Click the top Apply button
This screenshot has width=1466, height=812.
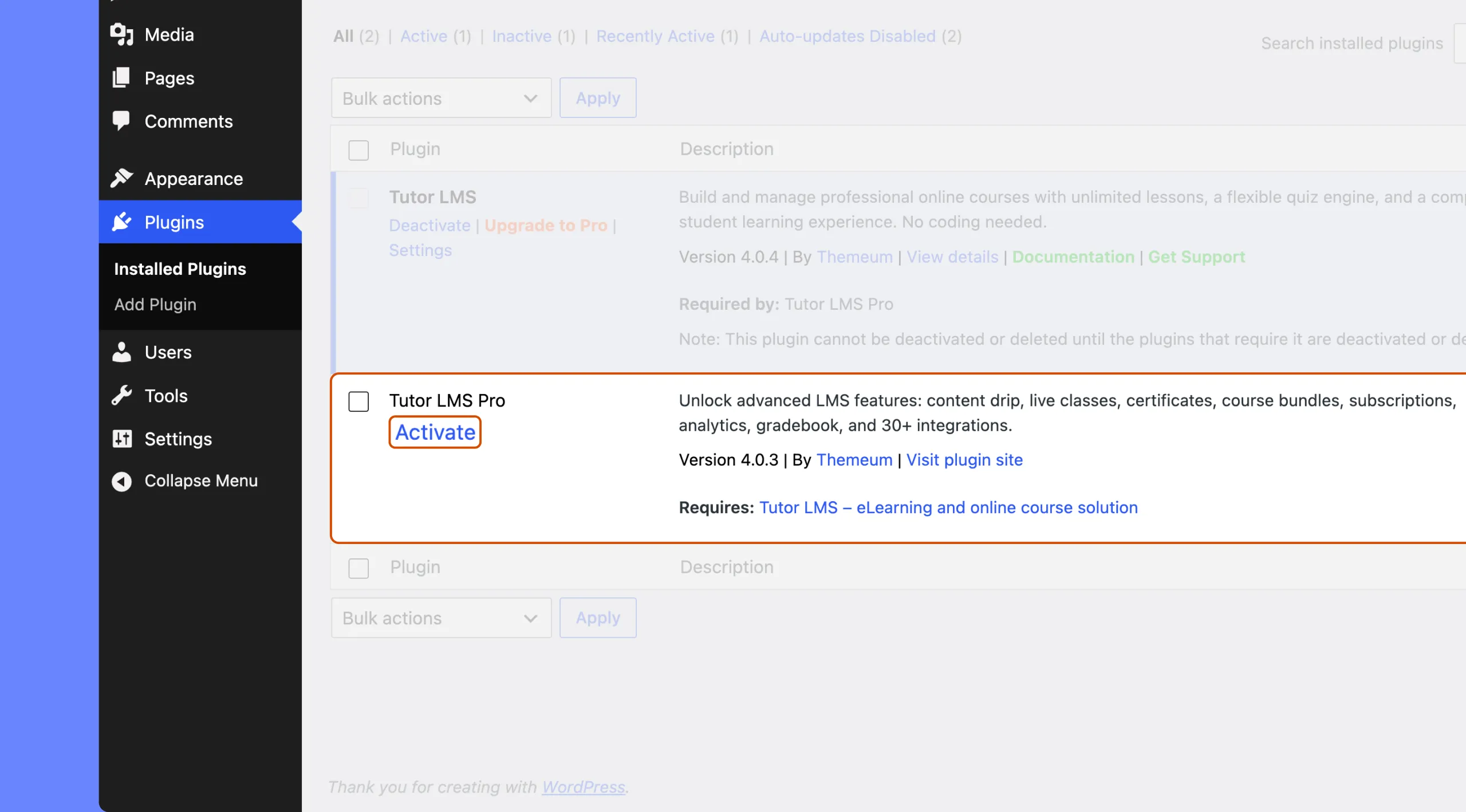(598, 98)
